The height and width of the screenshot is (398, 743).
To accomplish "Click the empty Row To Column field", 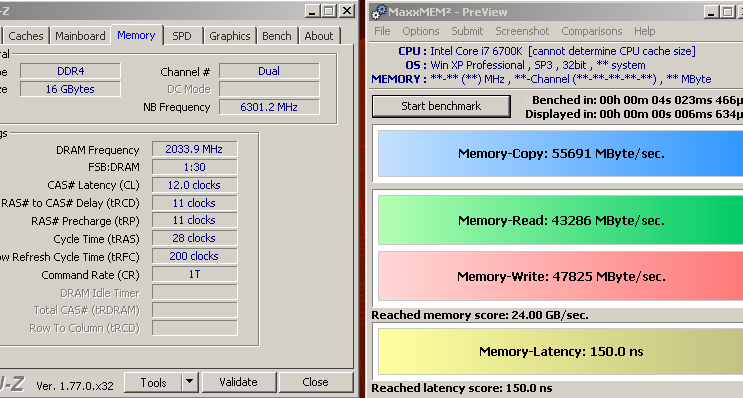I will tap(194, 328).
